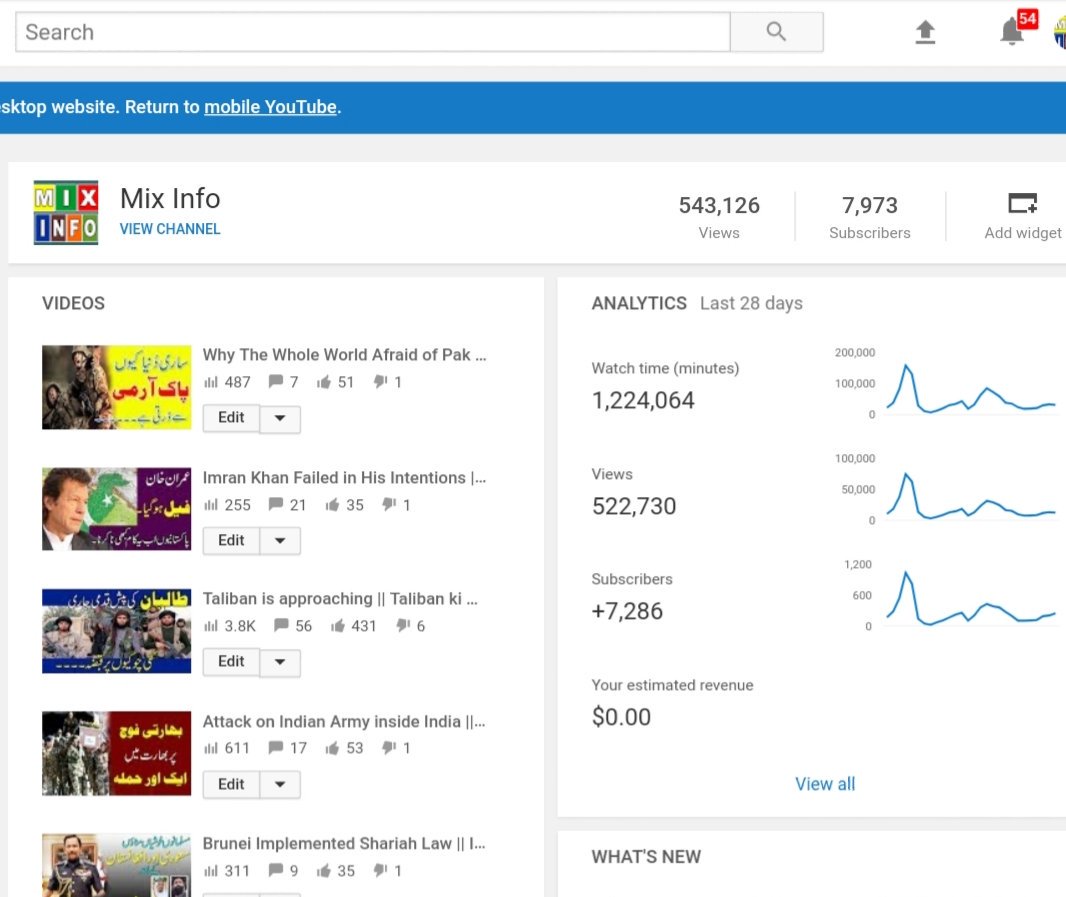The width and height of the screenshot is (1066, 897).
Task: Click the Add widget icon
Action: click(1022, 203)
